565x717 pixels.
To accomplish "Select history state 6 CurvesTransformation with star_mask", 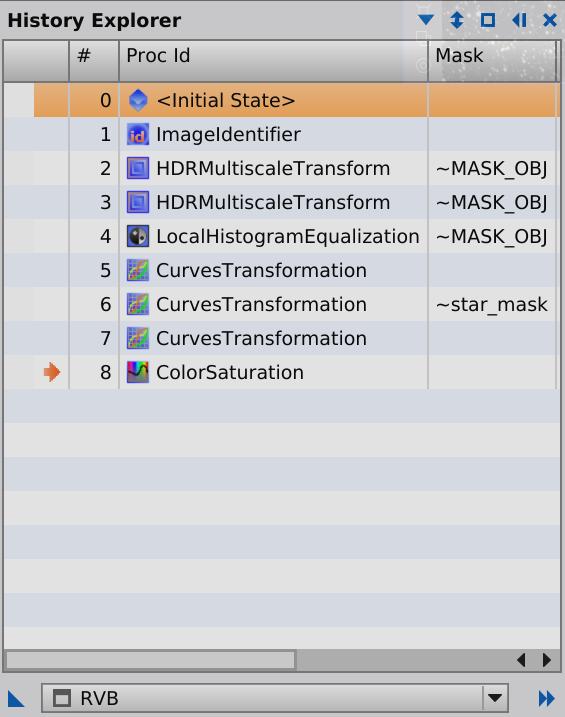I will 282,305.
